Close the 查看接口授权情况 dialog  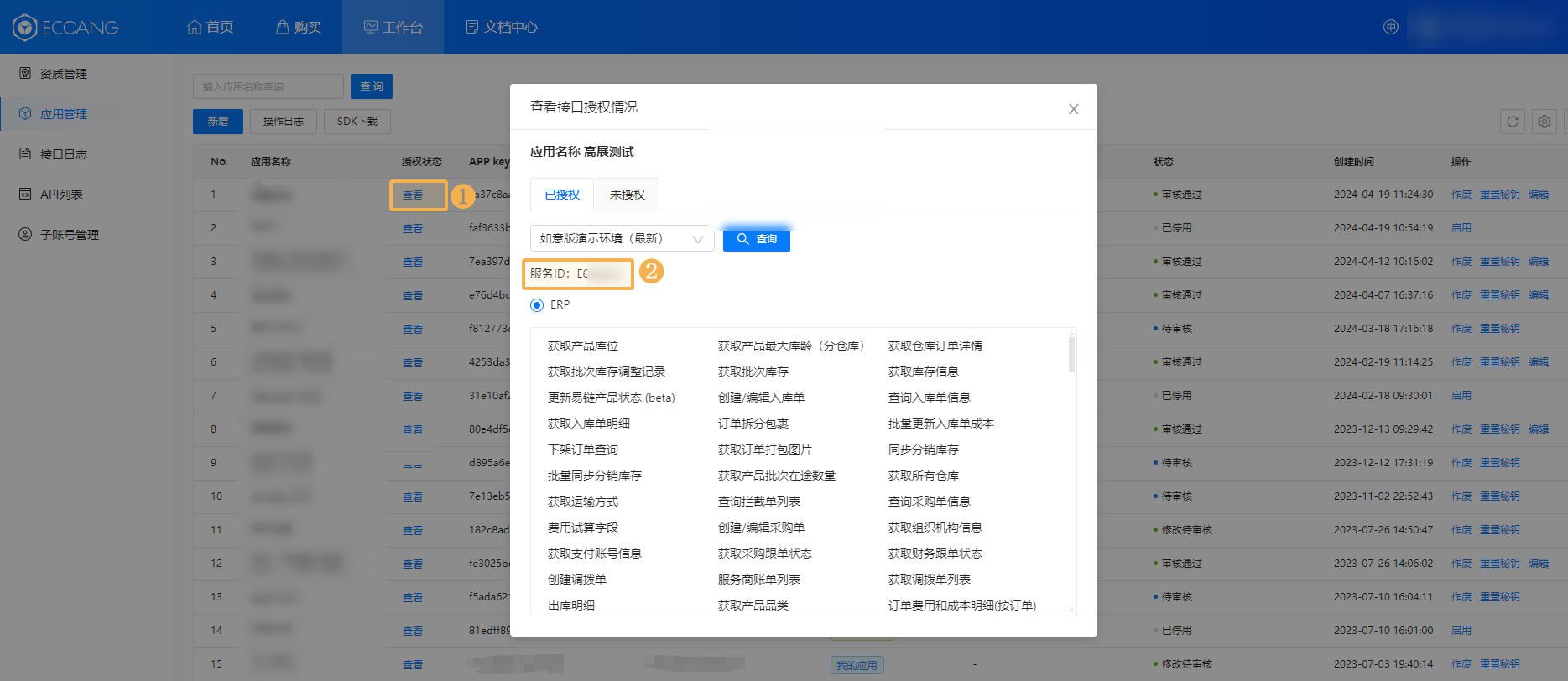[x=1073, y=109]
